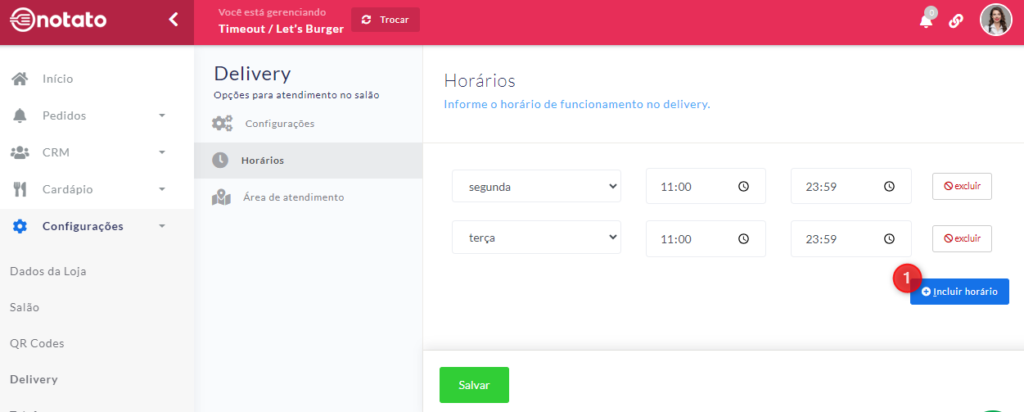Click the clock icon in segunda start time
Image resolution: width=1024 pixels, height=412 pixels.
743,186
